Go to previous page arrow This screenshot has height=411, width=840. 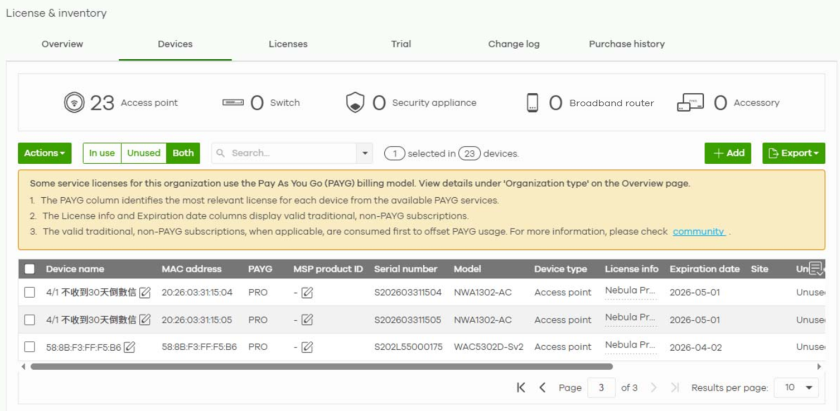tap(542, 387)
